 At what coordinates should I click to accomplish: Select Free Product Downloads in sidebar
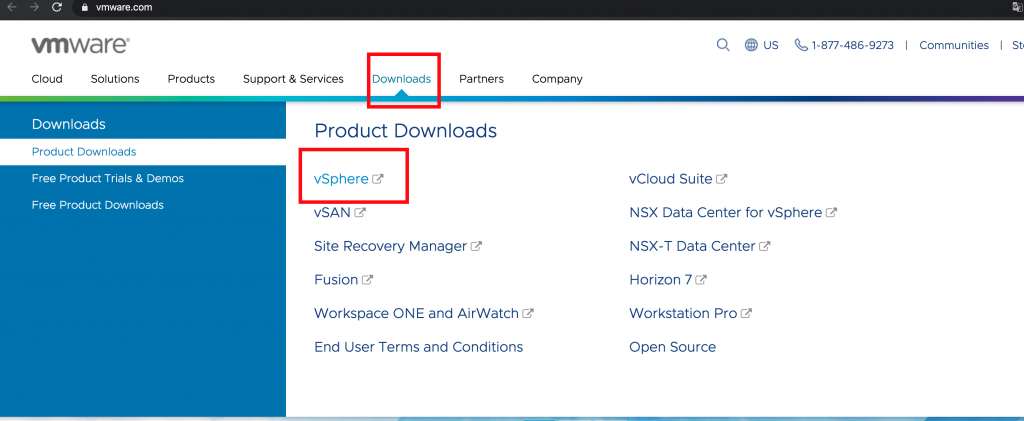tap(98, 205)
